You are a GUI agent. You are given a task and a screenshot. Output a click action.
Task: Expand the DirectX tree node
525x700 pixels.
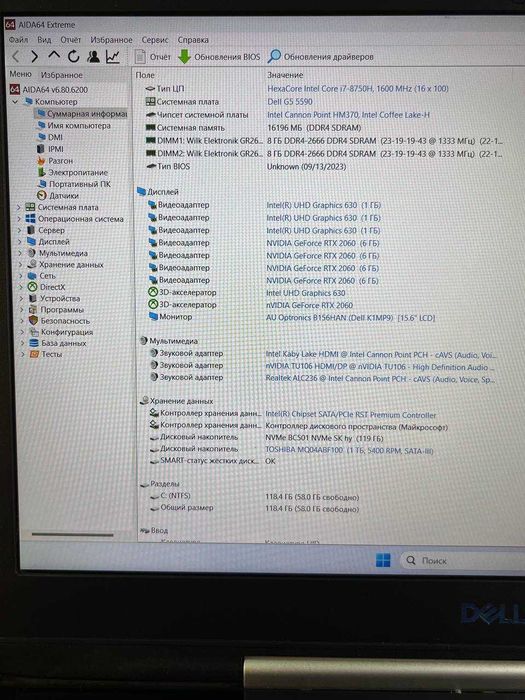coord(21,287)
